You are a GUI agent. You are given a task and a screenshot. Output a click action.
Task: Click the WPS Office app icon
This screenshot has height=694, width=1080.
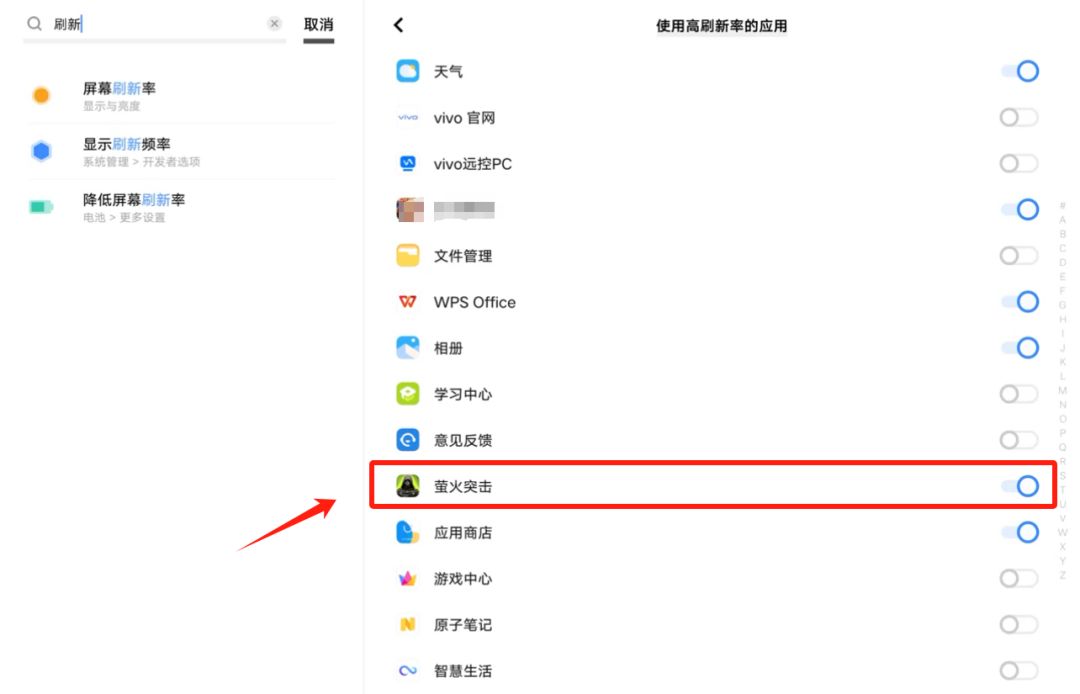(x=408, y=302)
